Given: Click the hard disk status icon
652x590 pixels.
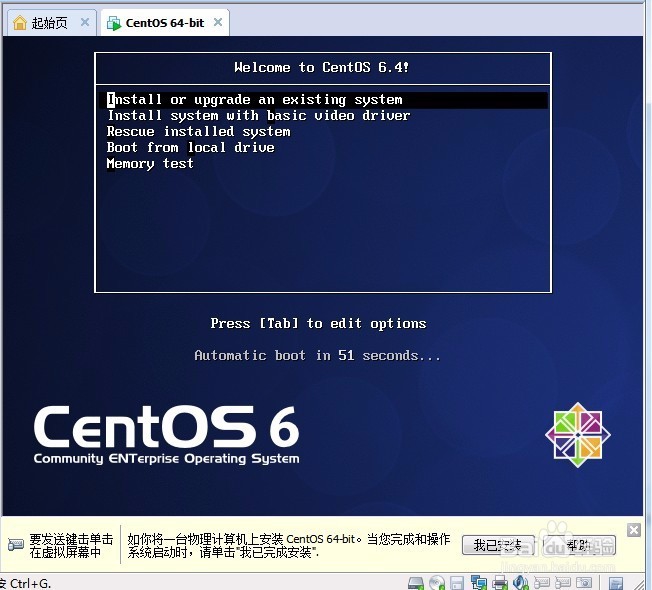Looking at the screenshot, I should pos(416,583).
